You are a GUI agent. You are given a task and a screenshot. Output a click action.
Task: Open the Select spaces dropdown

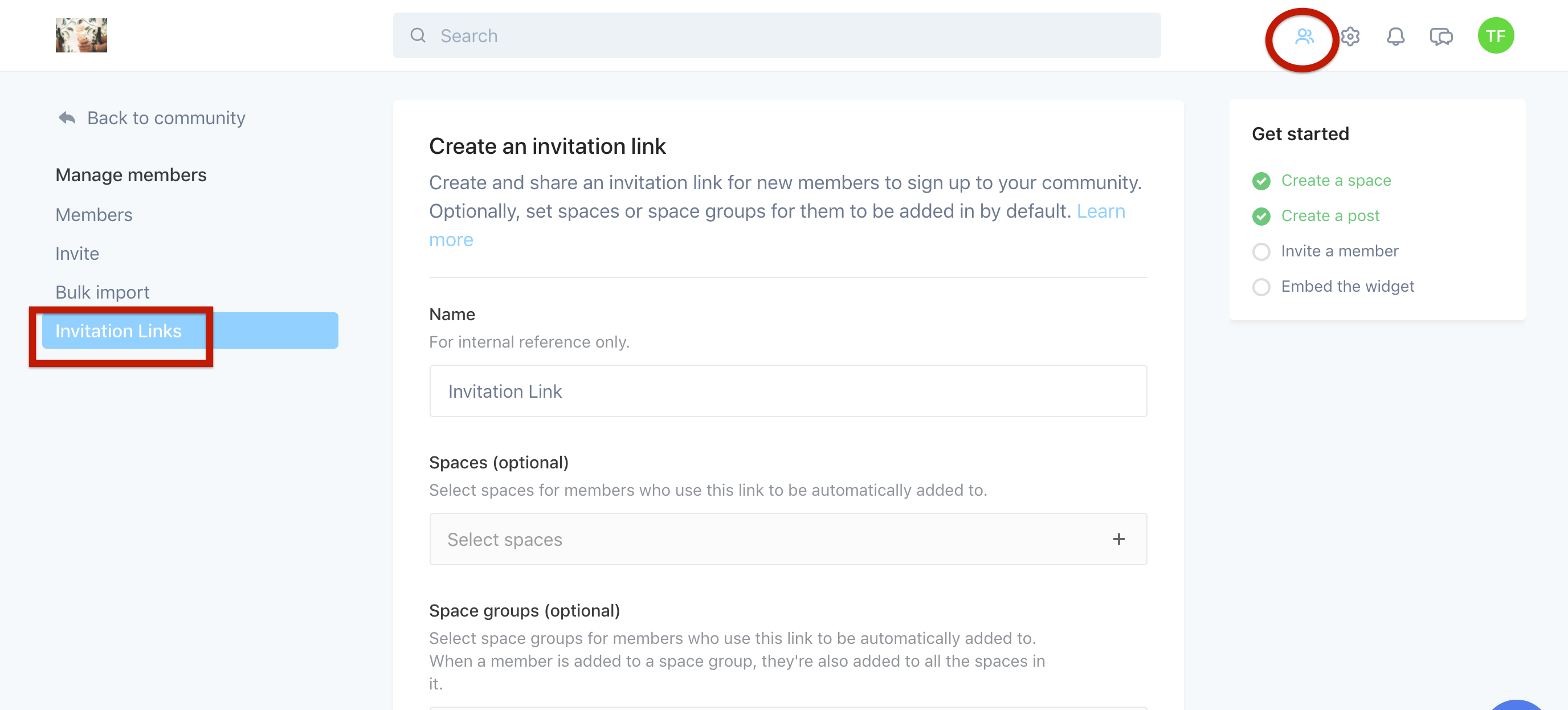point(787,539)
